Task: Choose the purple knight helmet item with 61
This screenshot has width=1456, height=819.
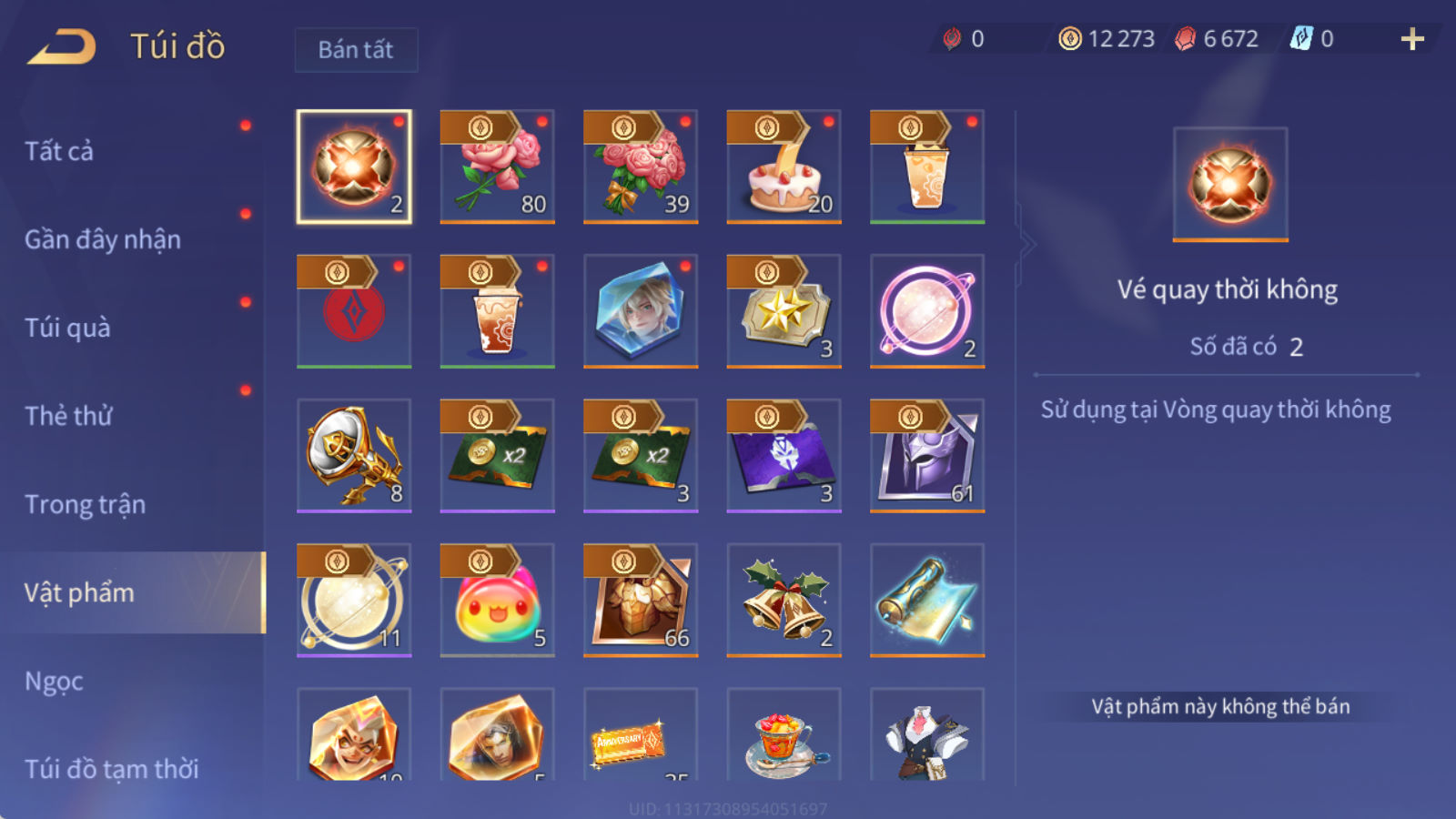Action: (927, 455)
